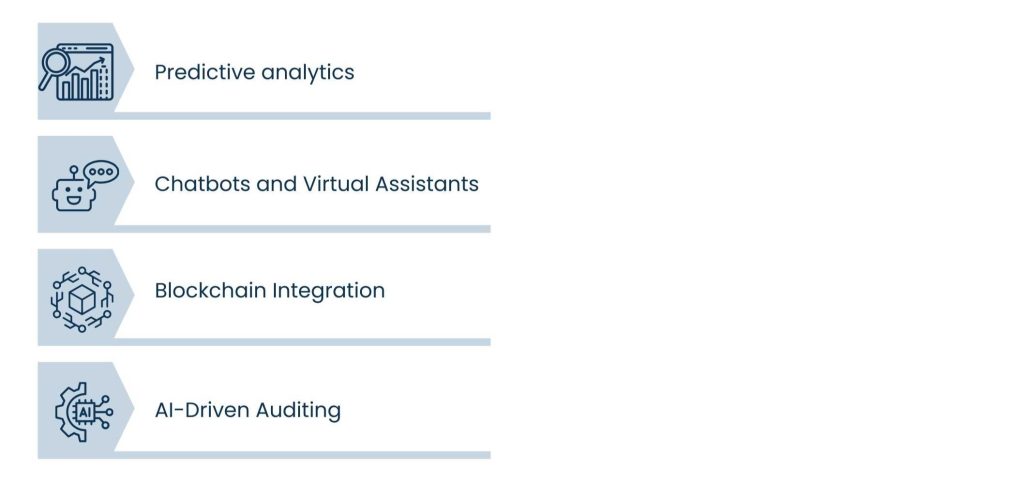This screenshot has width=1024, height=483.
Task: Click the underline bar below Blockchain Integration
Action: pos(300,342)
